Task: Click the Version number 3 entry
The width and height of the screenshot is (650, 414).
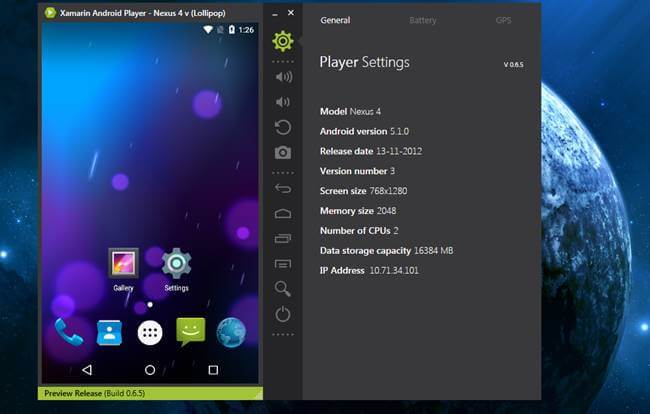Action: (x=357, y=171)
